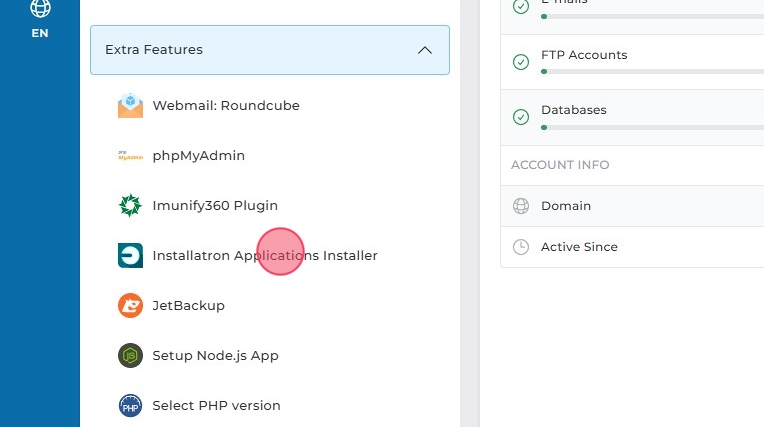The width and height of the screenshot is (764, 427).
Task: Launch Installatron Applications Installer
Action: tap(265, 256)
